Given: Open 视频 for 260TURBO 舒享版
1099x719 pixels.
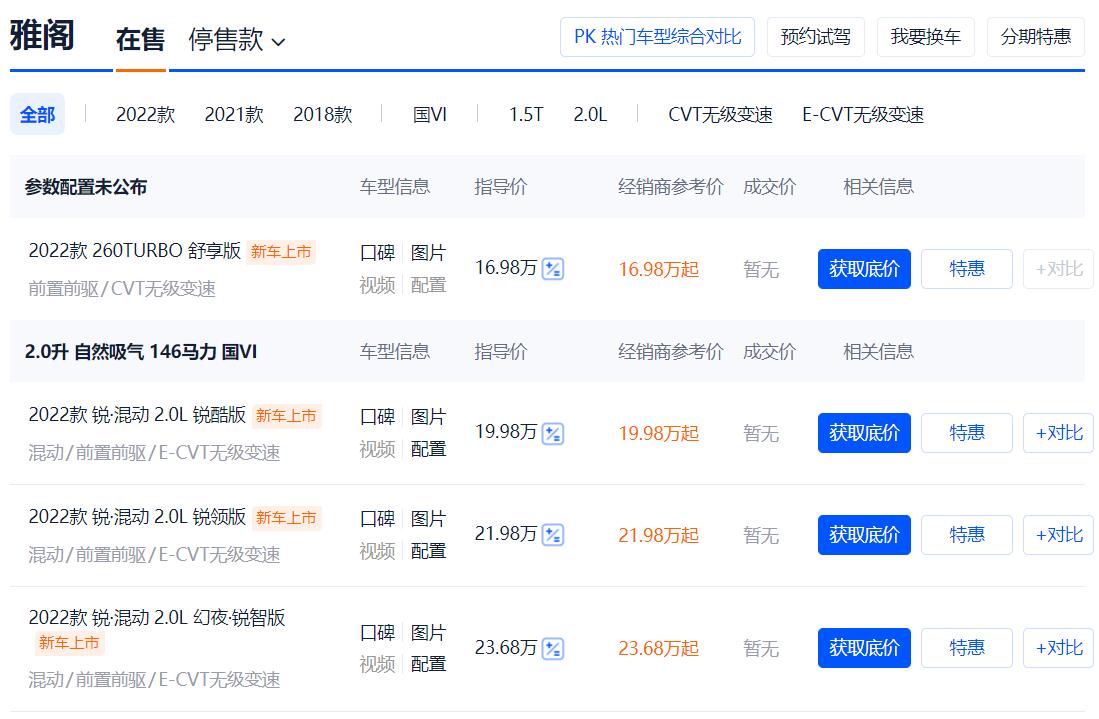Looking at the screenshot, I should pos(377,285).
